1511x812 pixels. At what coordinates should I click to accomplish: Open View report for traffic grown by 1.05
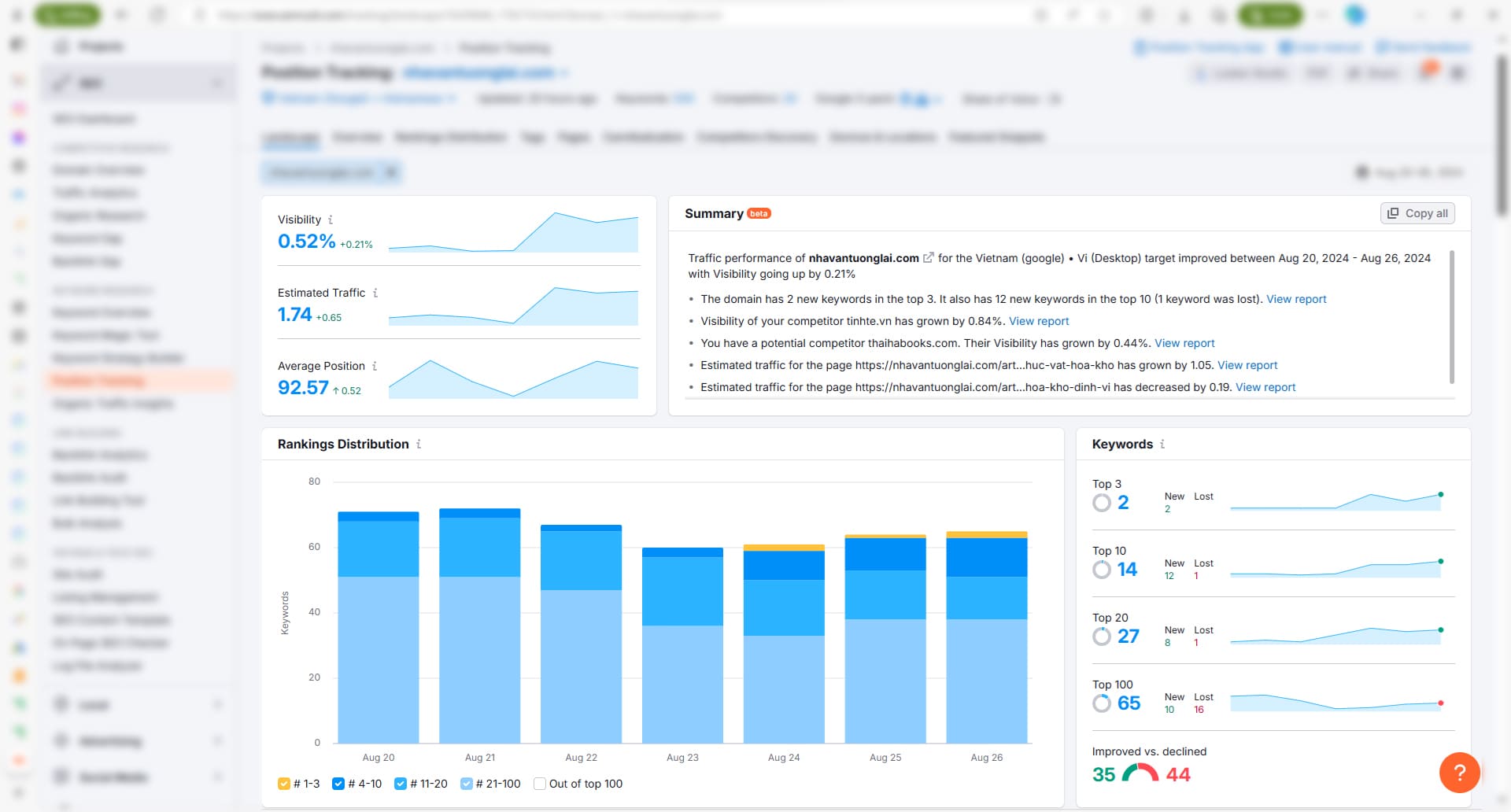[x=1247, y=365]
